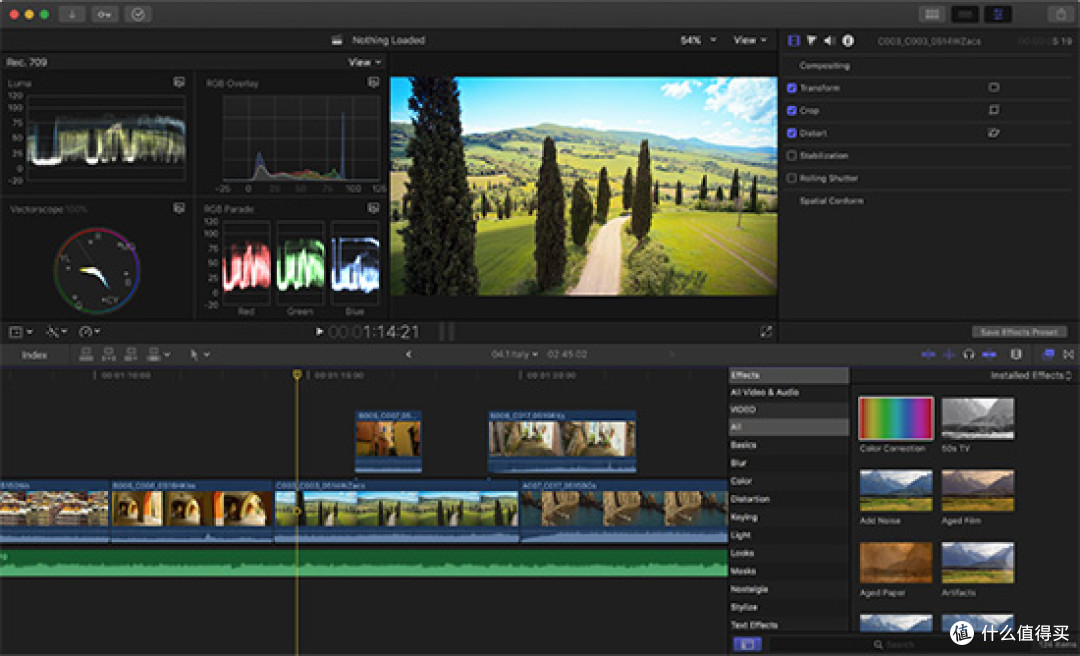Open the info inspector icon

tap(848, 41)
